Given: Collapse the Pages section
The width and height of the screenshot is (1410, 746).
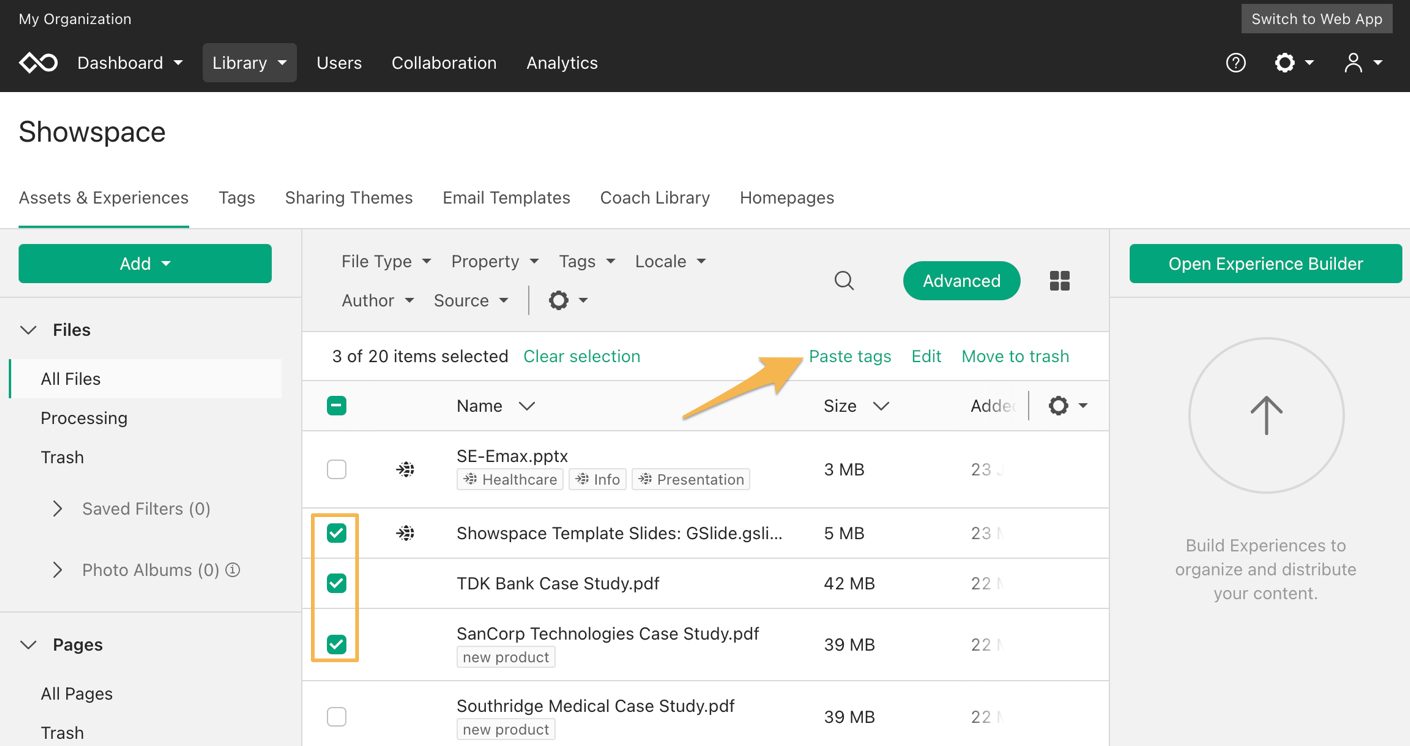Looking at the screenshot, I should coord(28,645).
